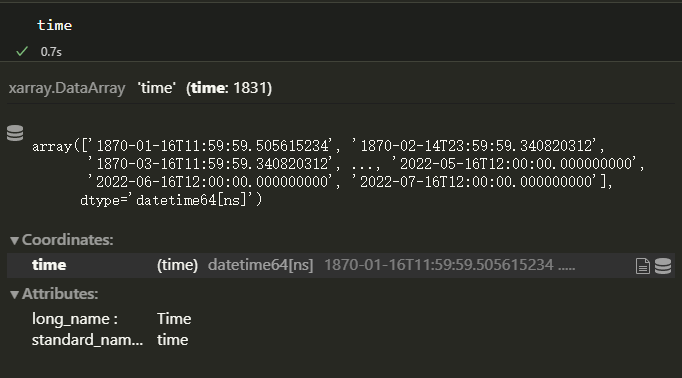682x378 pixels.
Task: Click the bold time coordinate name
Action: 49,265
